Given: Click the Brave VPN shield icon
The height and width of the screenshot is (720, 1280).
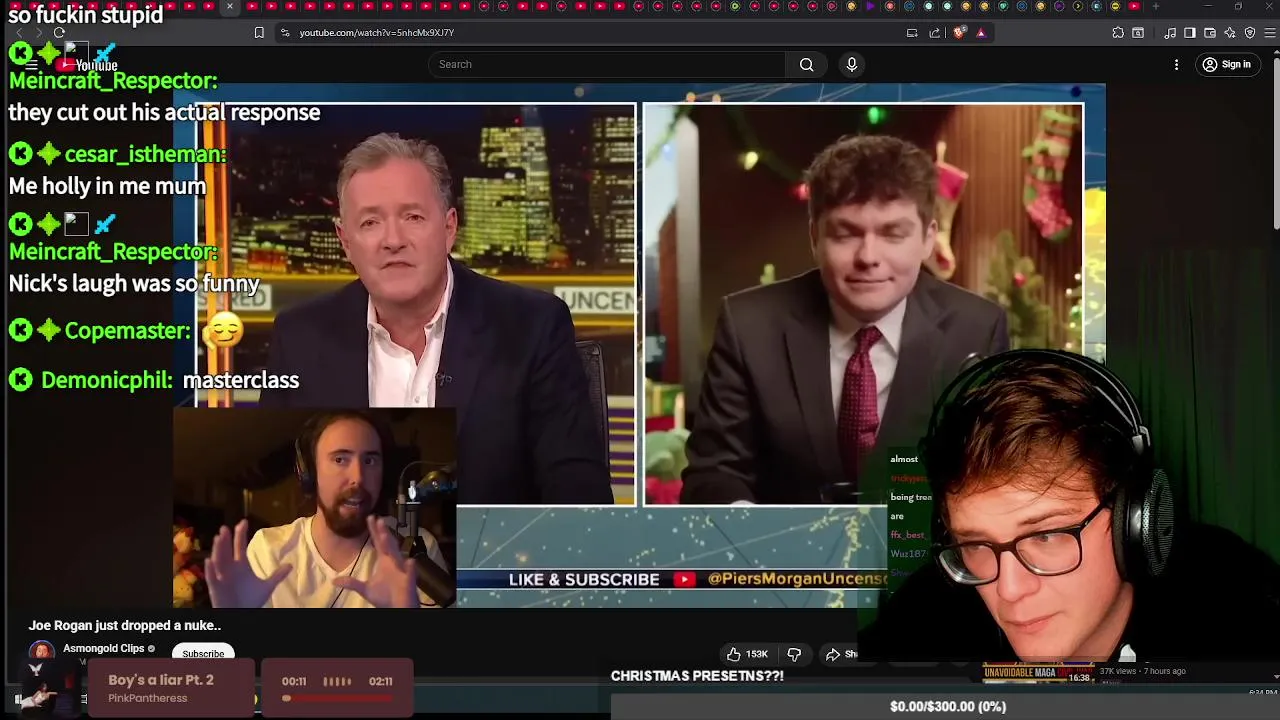Looking at the screenshot, I should (1250, 33).
